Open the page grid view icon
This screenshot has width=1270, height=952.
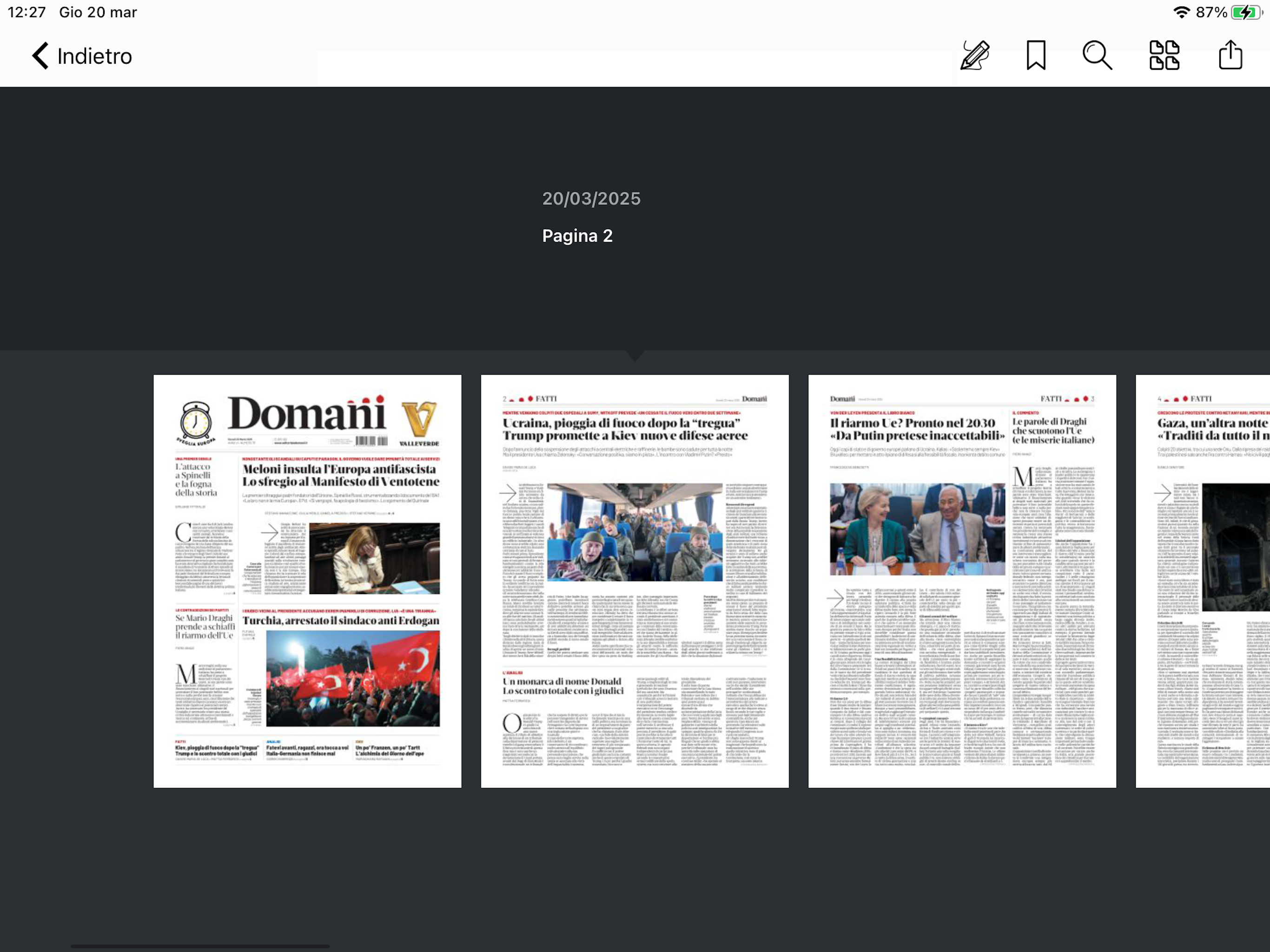[1164, 56]
